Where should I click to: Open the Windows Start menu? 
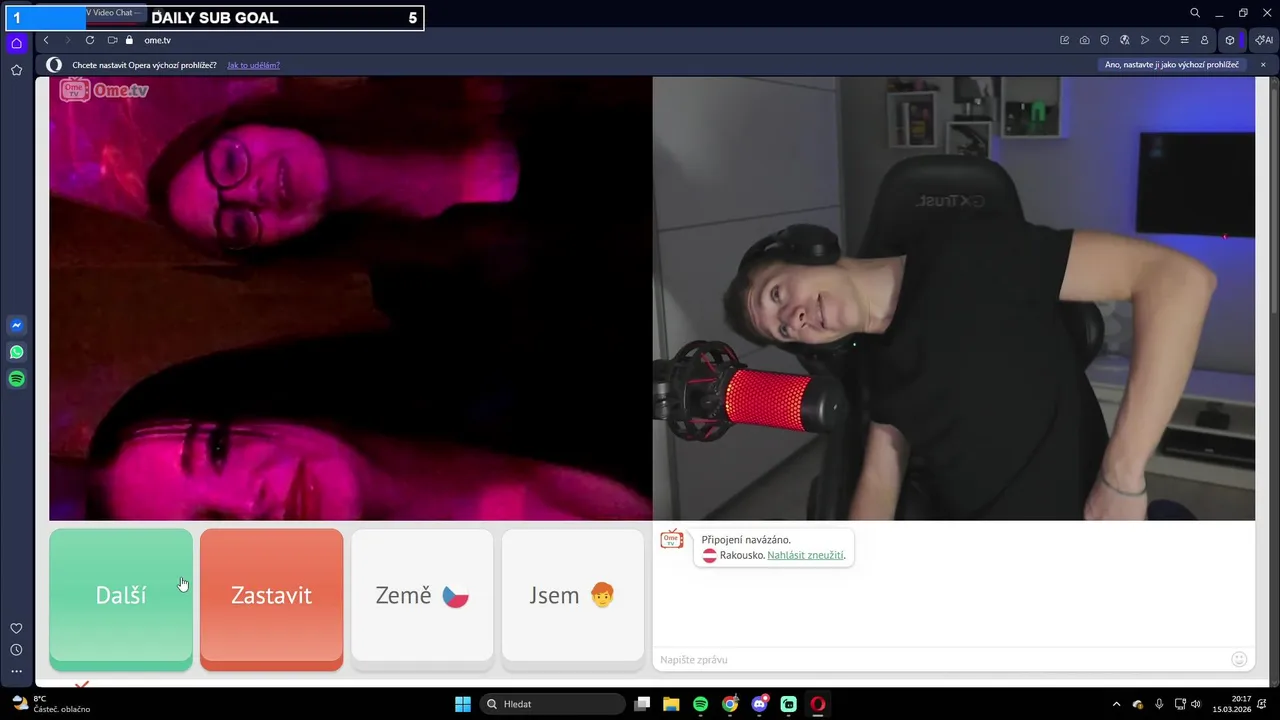click(x=463, y=704)
